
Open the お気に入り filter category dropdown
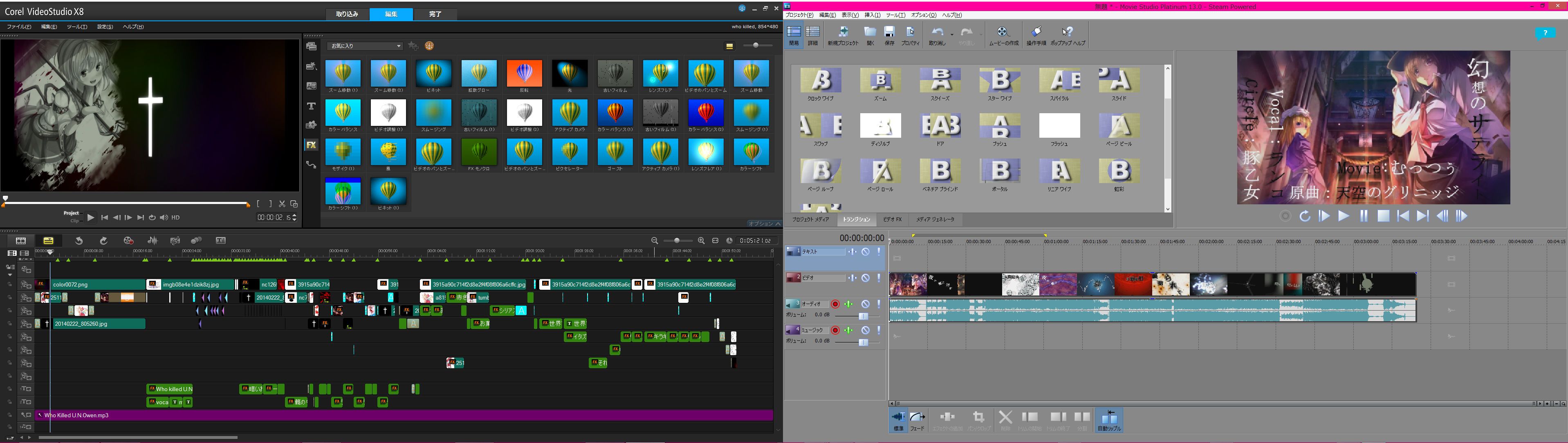365,46
